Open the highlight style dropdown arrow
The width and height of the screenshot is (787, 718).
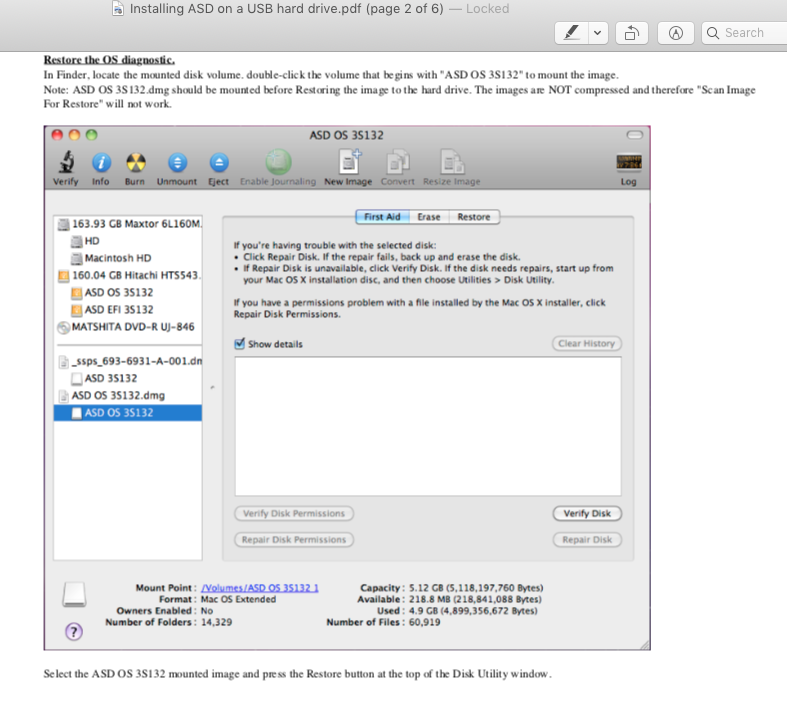pyautogui.click(x=598, y=33)
